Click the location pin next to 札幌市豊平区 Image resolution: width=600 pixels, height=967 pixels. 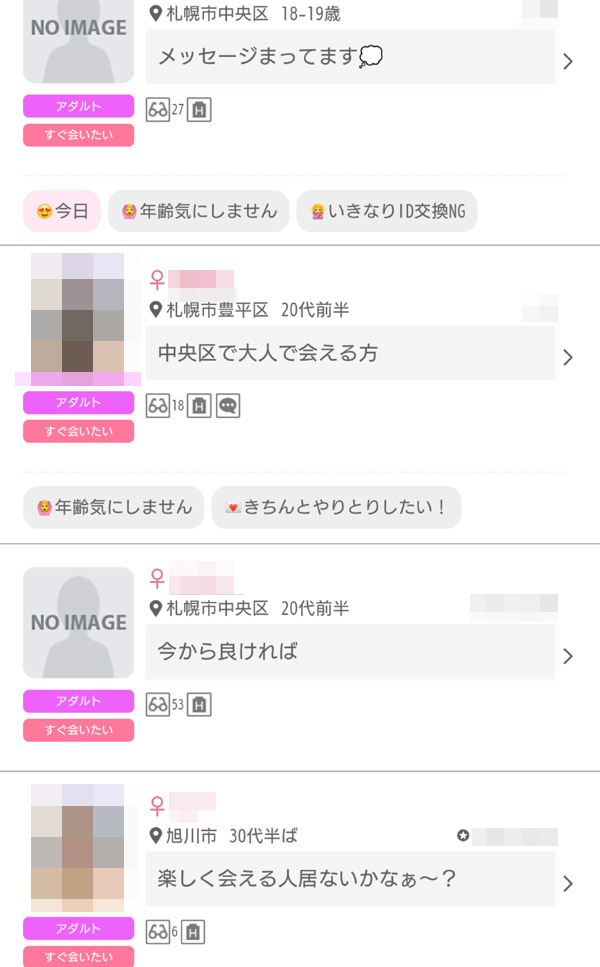click(155, 310)
